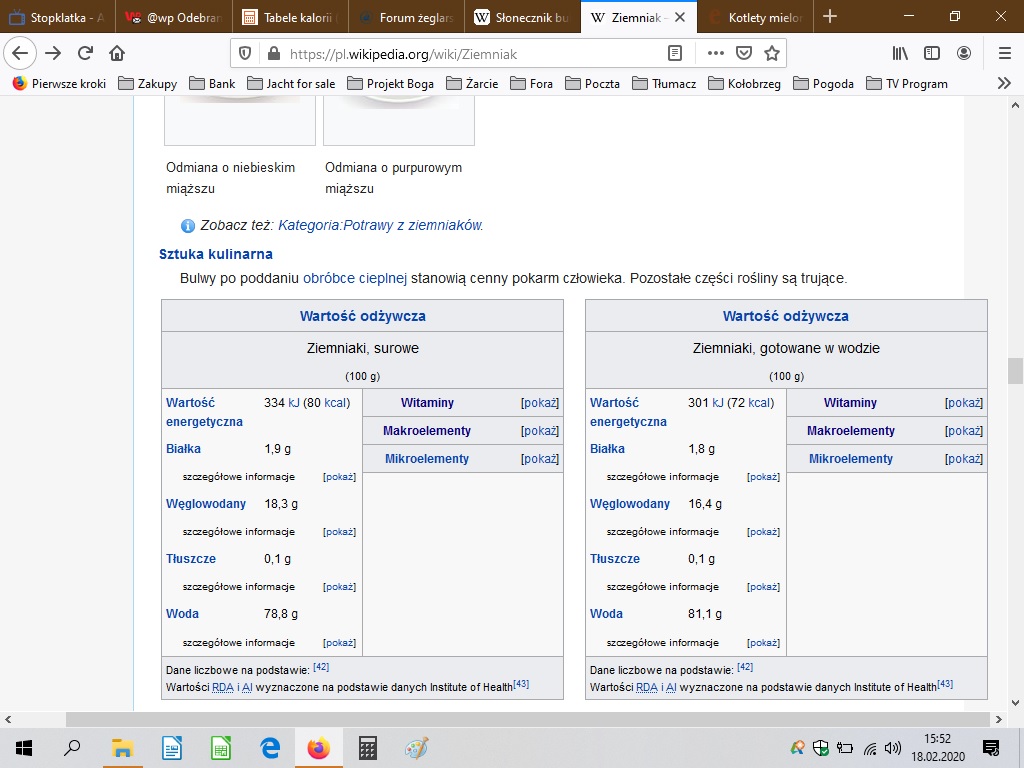Image resolution: width=1024 pixels, height=768 pixels.
Task: Show more bookmarks with chevron arrow
Action: (1004, 84)
